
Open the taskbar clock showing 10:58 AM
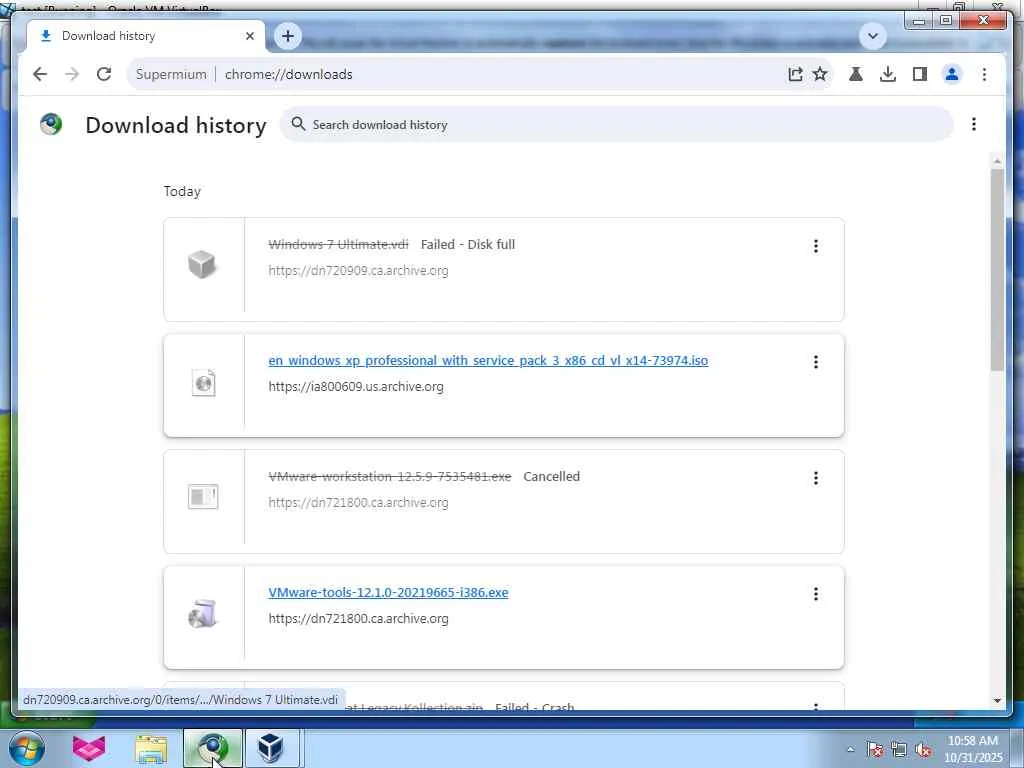click(973, 749)
